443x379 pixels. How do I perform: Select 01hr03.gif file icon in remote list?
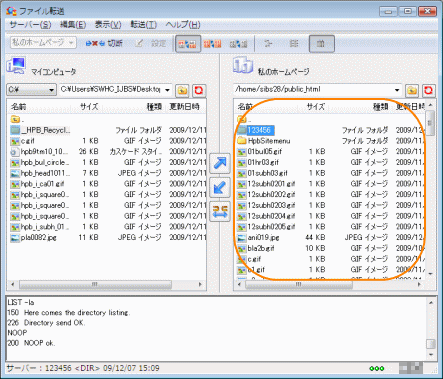click(242, 163)
